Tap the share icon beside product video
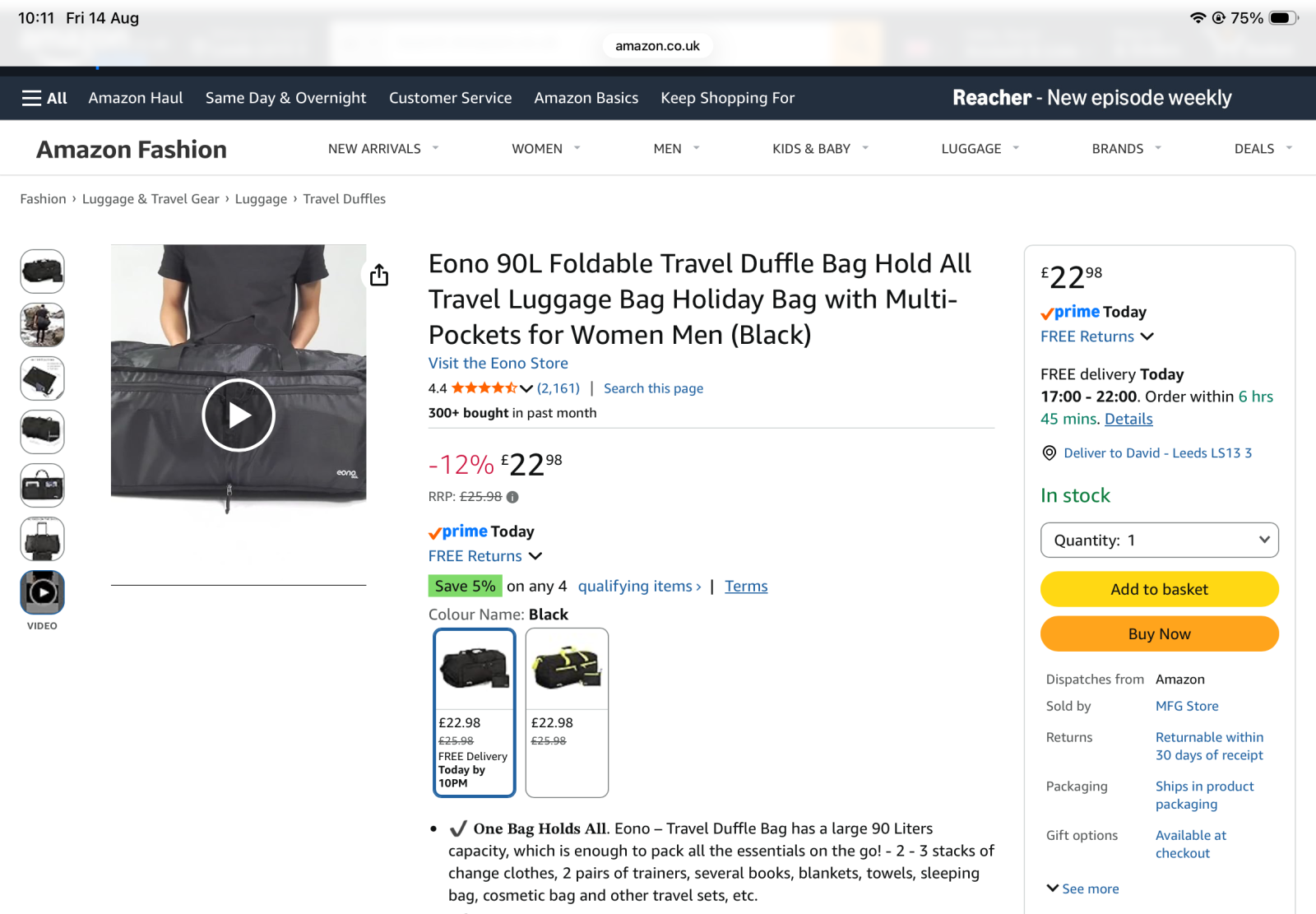This screenshot has height=914, width=1316. click(379, 275)
